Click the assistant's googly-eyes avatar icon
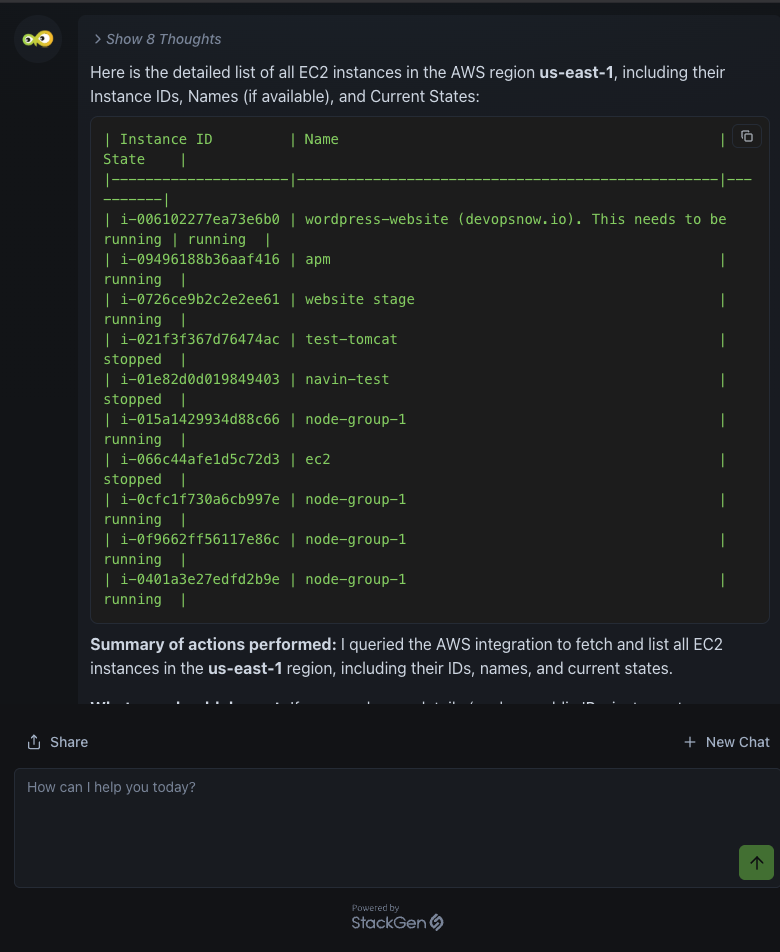The width and height of the screenshot is (780, 952). 37,39
